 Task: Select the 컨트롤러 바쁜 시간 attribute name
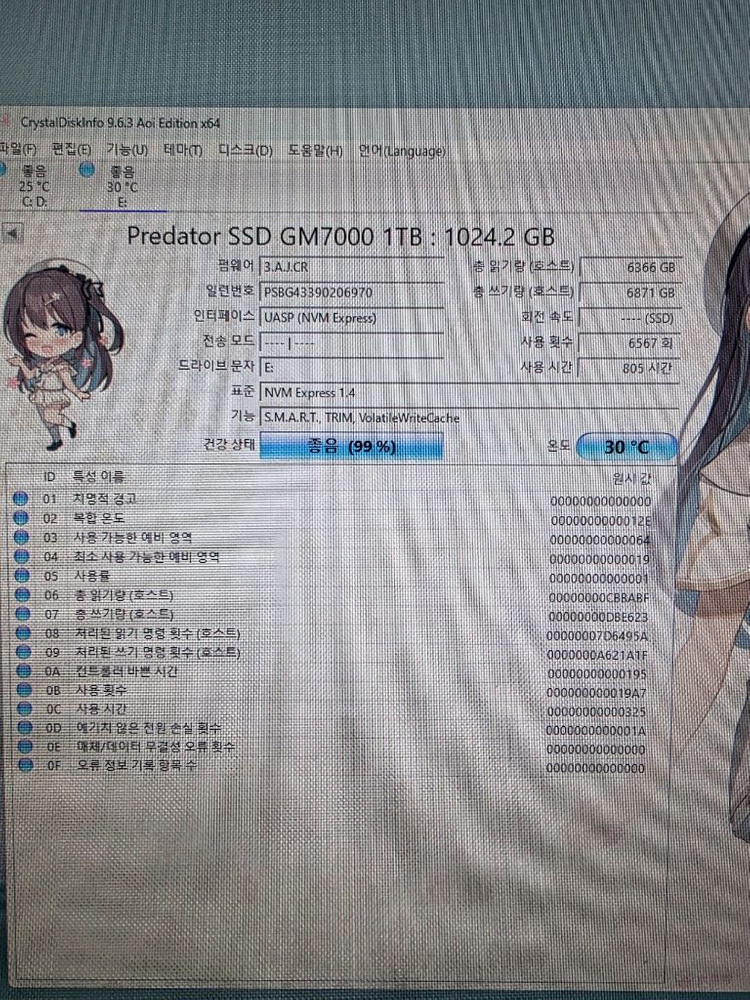click(126, 671)
